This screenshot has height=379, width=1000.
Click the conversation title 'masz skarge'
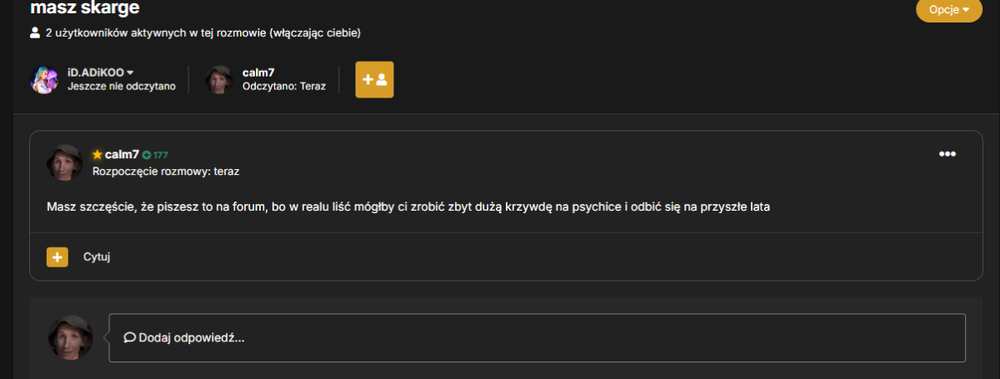click(x=85, y=8)
